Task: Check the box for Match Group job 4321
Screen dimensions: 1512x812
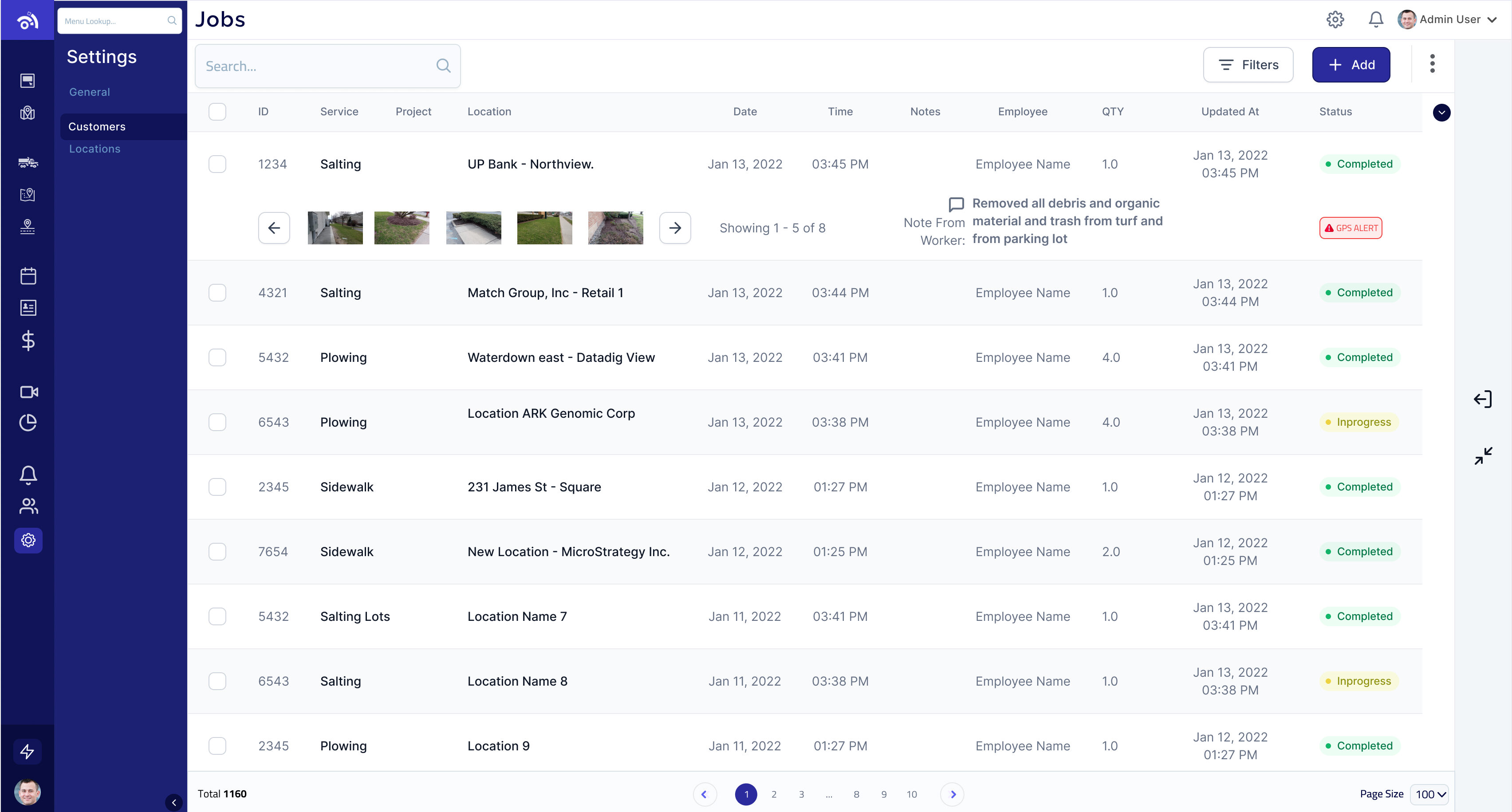Action: 217,292
